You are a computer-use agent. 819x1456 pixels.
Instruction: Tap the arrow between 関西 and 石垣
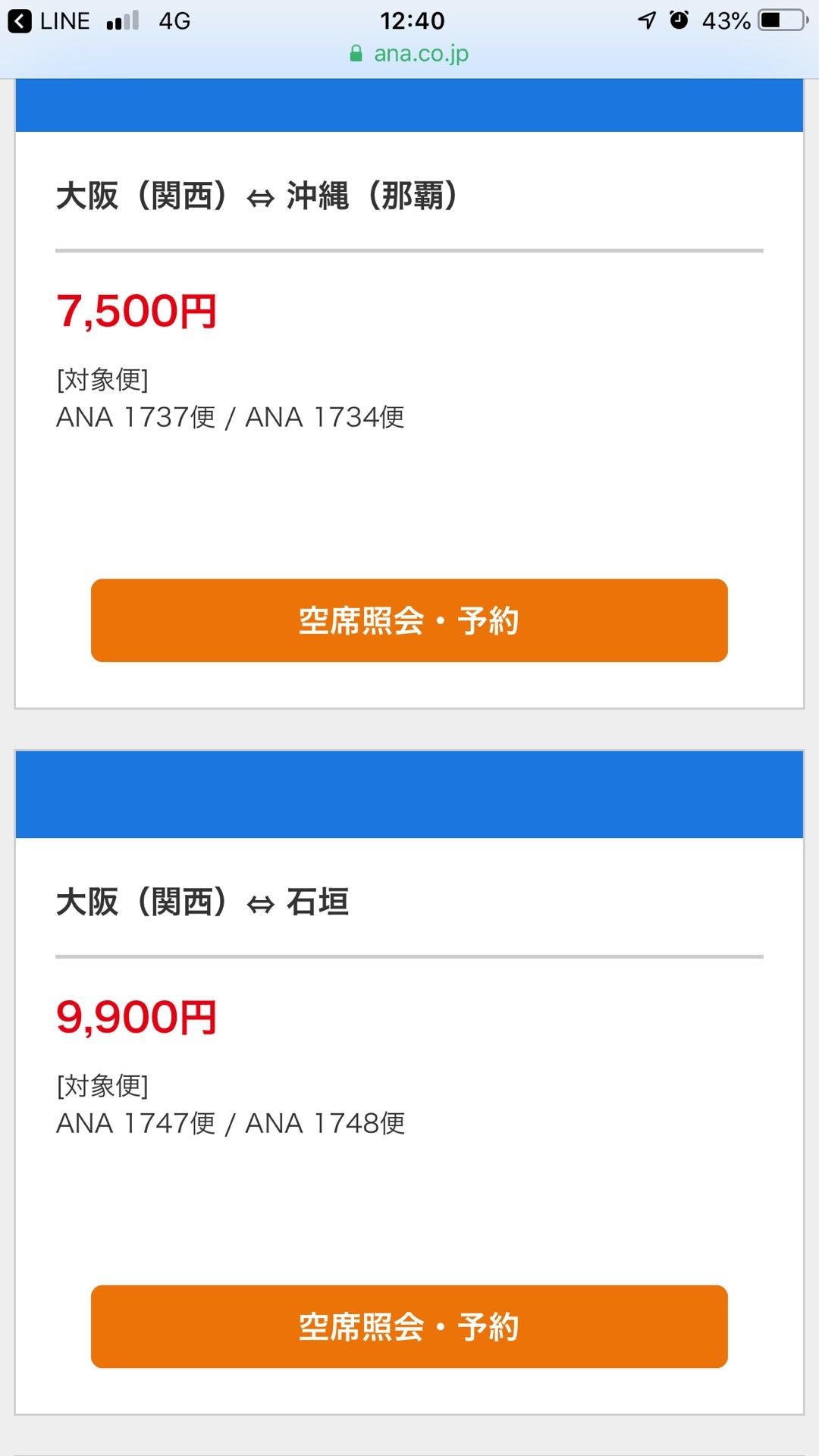point(260,905)
